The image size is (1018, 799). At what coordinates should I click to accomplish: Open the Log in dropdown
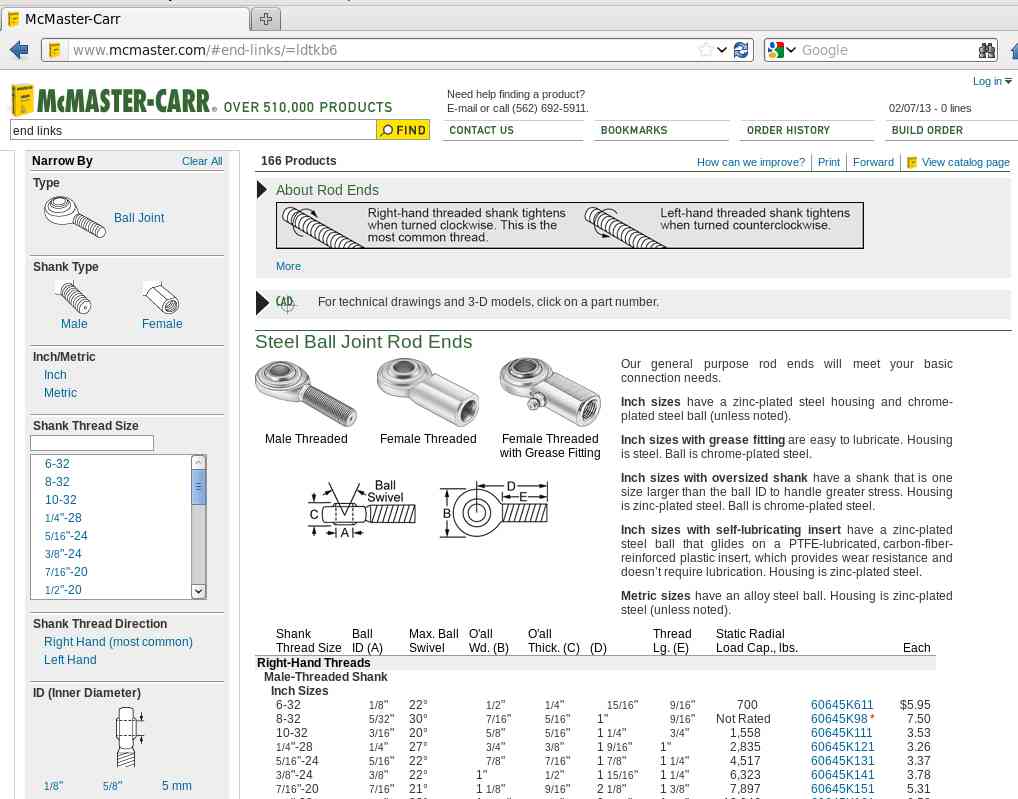[992, 81]
